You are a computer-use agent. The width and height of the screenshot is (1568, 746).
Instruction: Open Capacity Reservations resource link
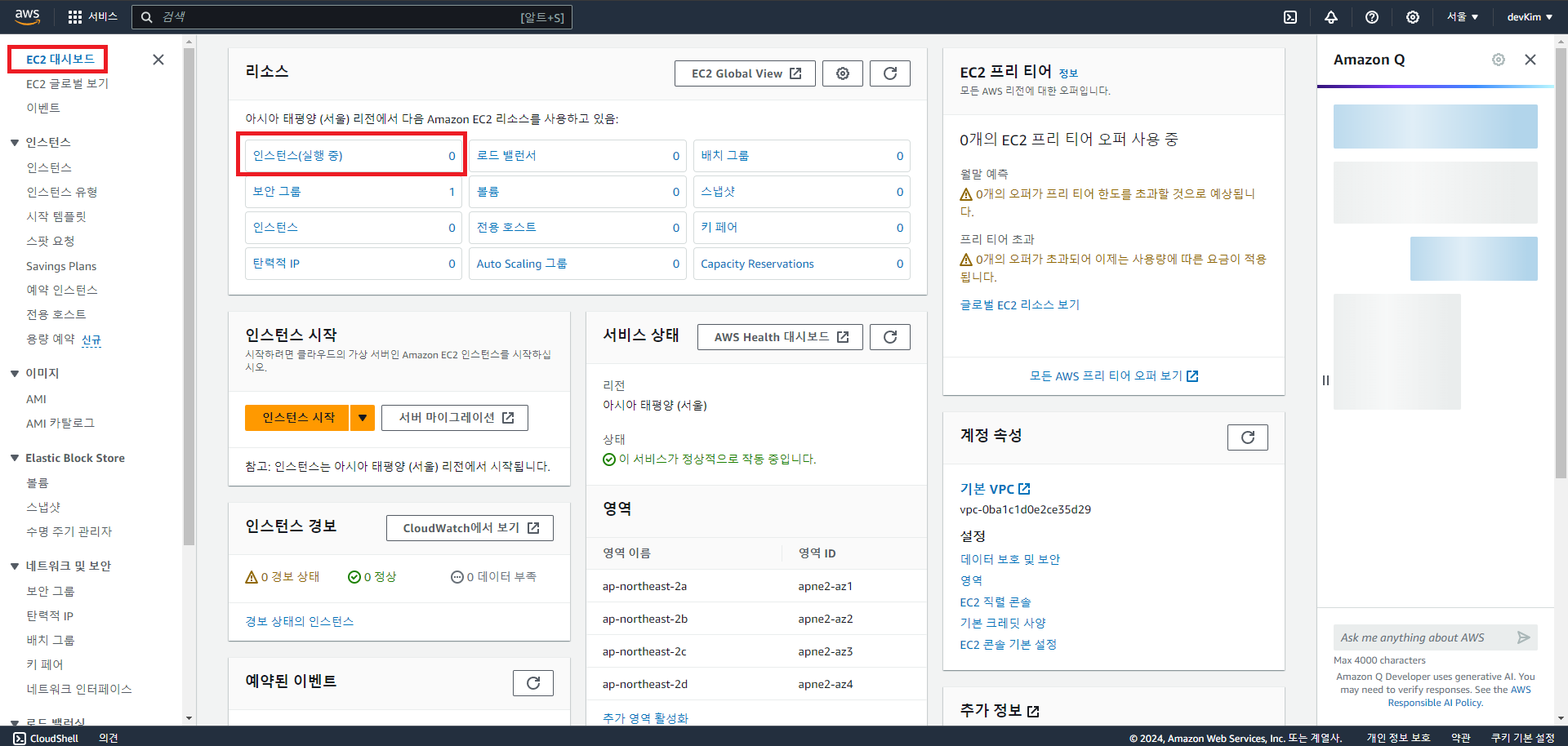(757, 264)
